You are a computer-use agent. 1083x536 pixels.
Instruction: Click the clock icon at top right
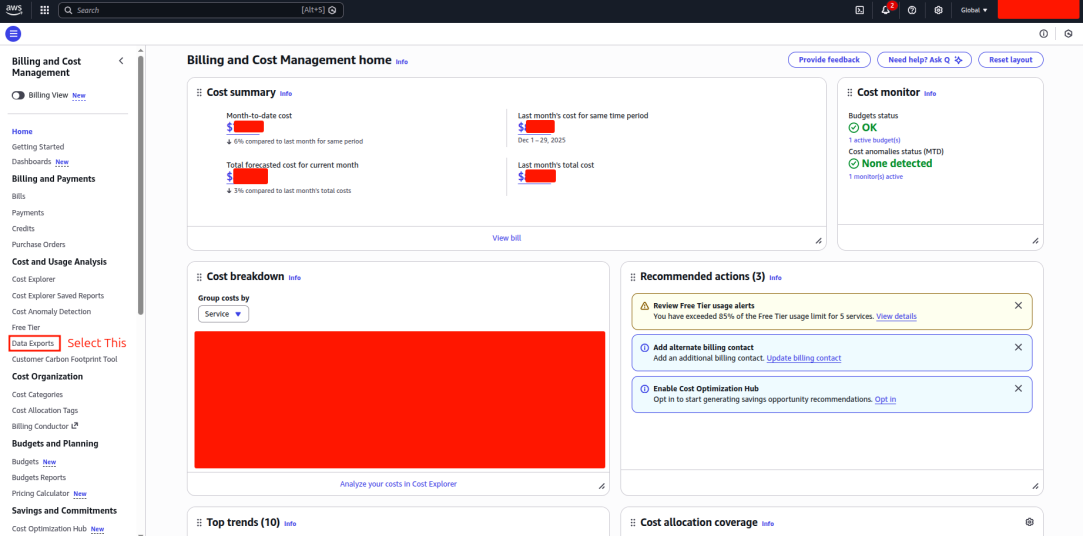pos(1068,33)
